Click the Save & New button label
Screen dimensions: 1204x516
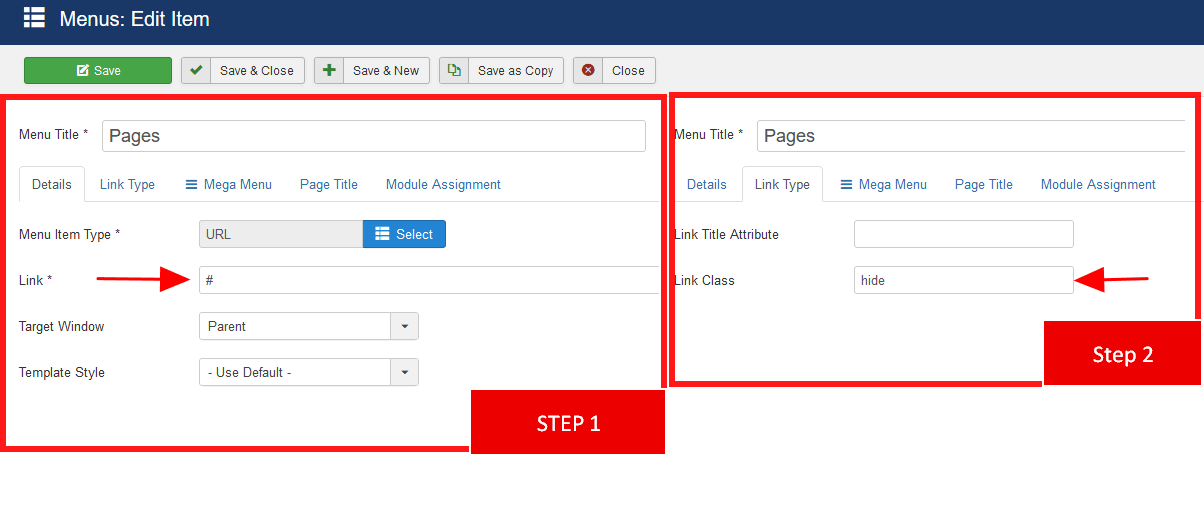386,70
